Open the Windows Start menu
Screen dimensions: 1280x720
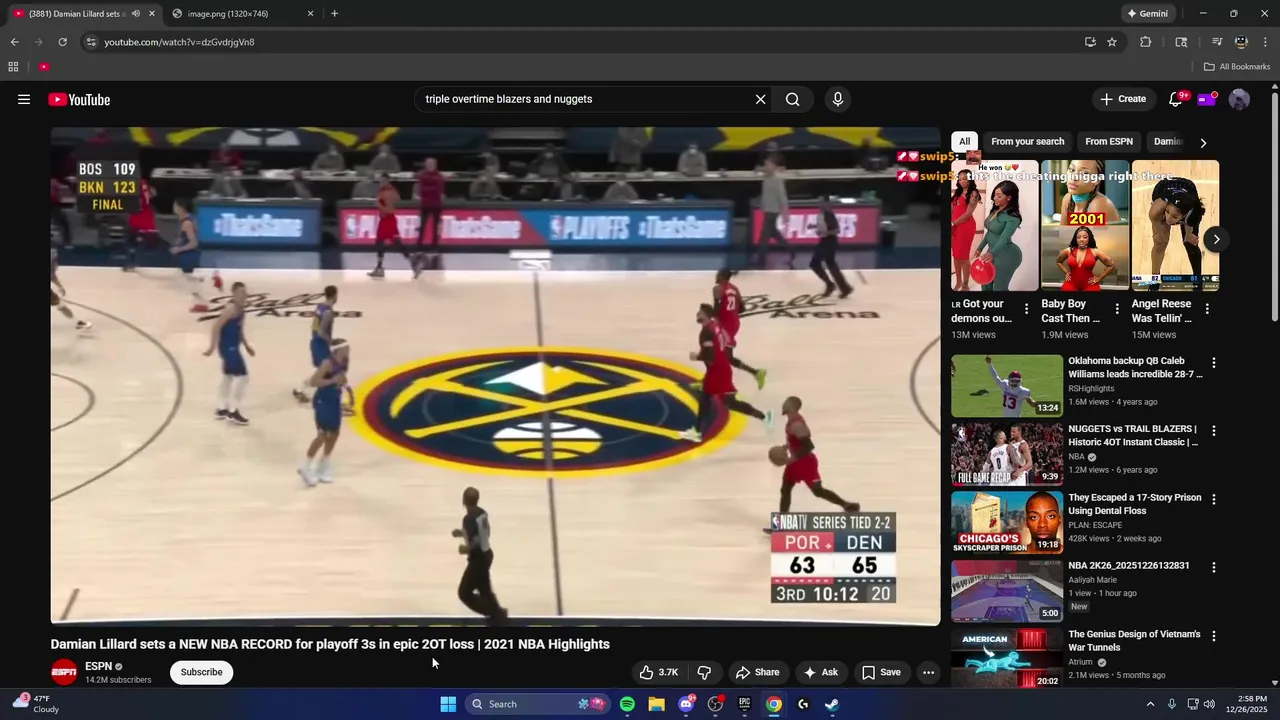(x=448, y=704)
